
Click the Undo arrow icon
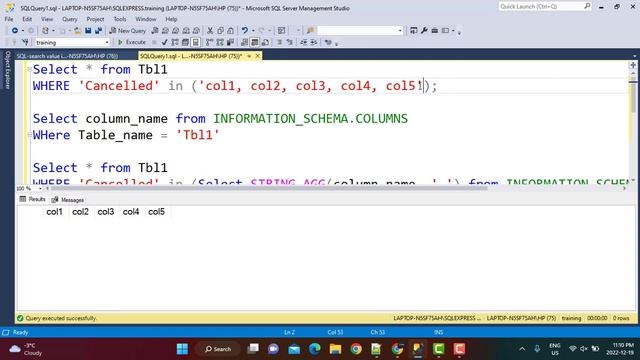244,31
